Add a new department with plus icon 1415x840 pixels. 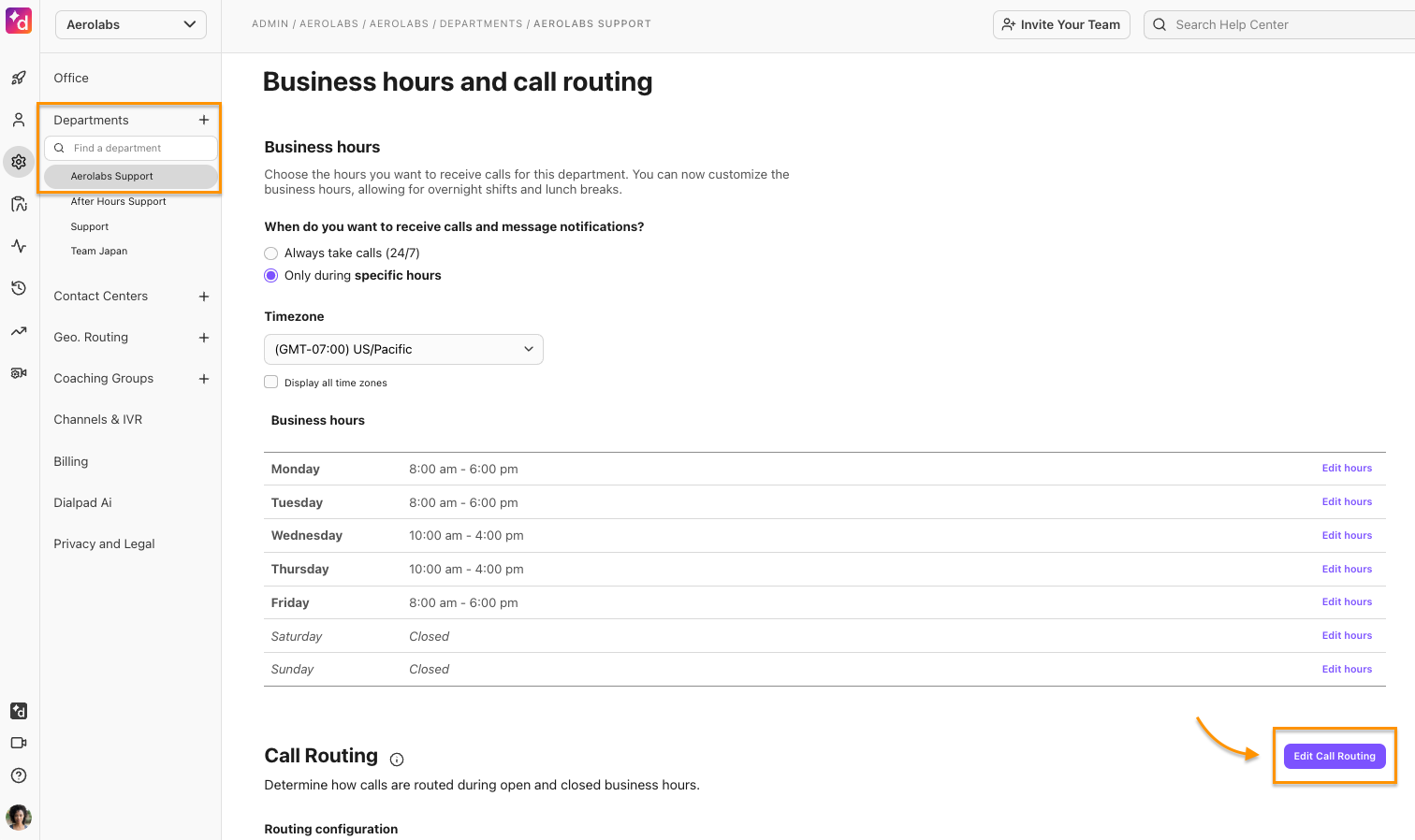[x=204, y=120]
